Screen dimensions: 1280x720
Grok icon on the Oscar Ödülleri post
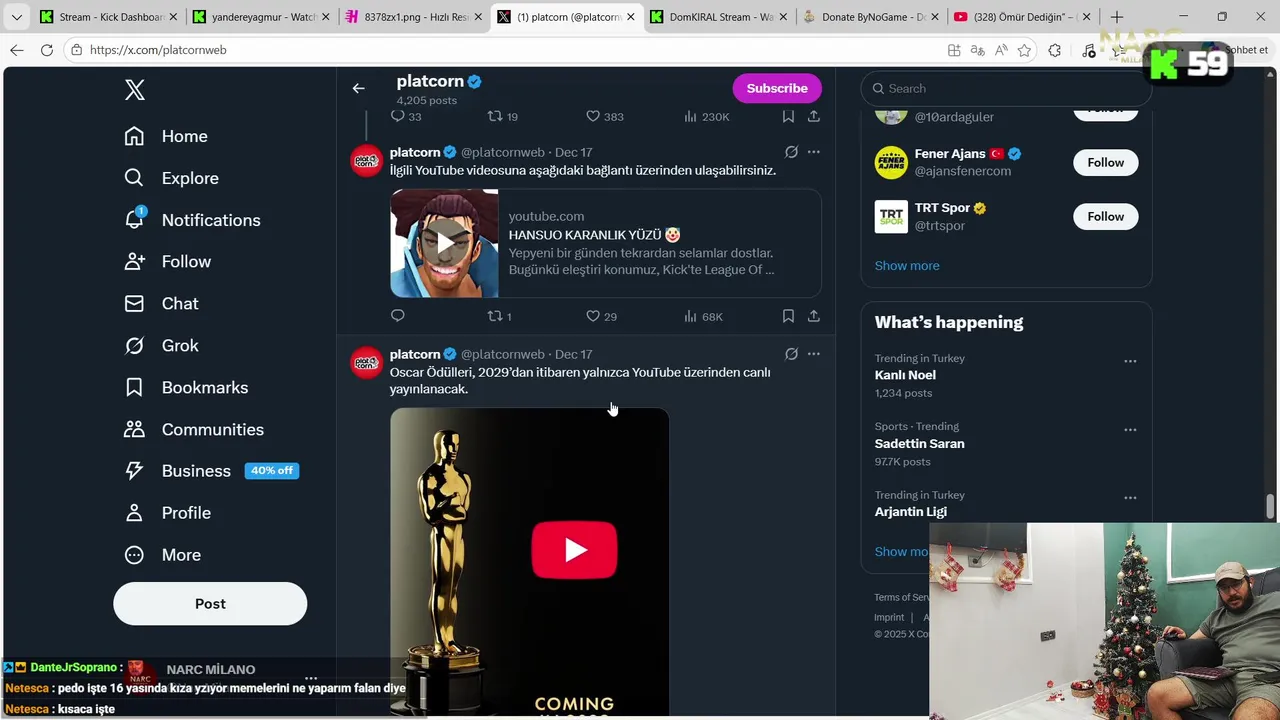pyautogui.click(x=791, y=354)
